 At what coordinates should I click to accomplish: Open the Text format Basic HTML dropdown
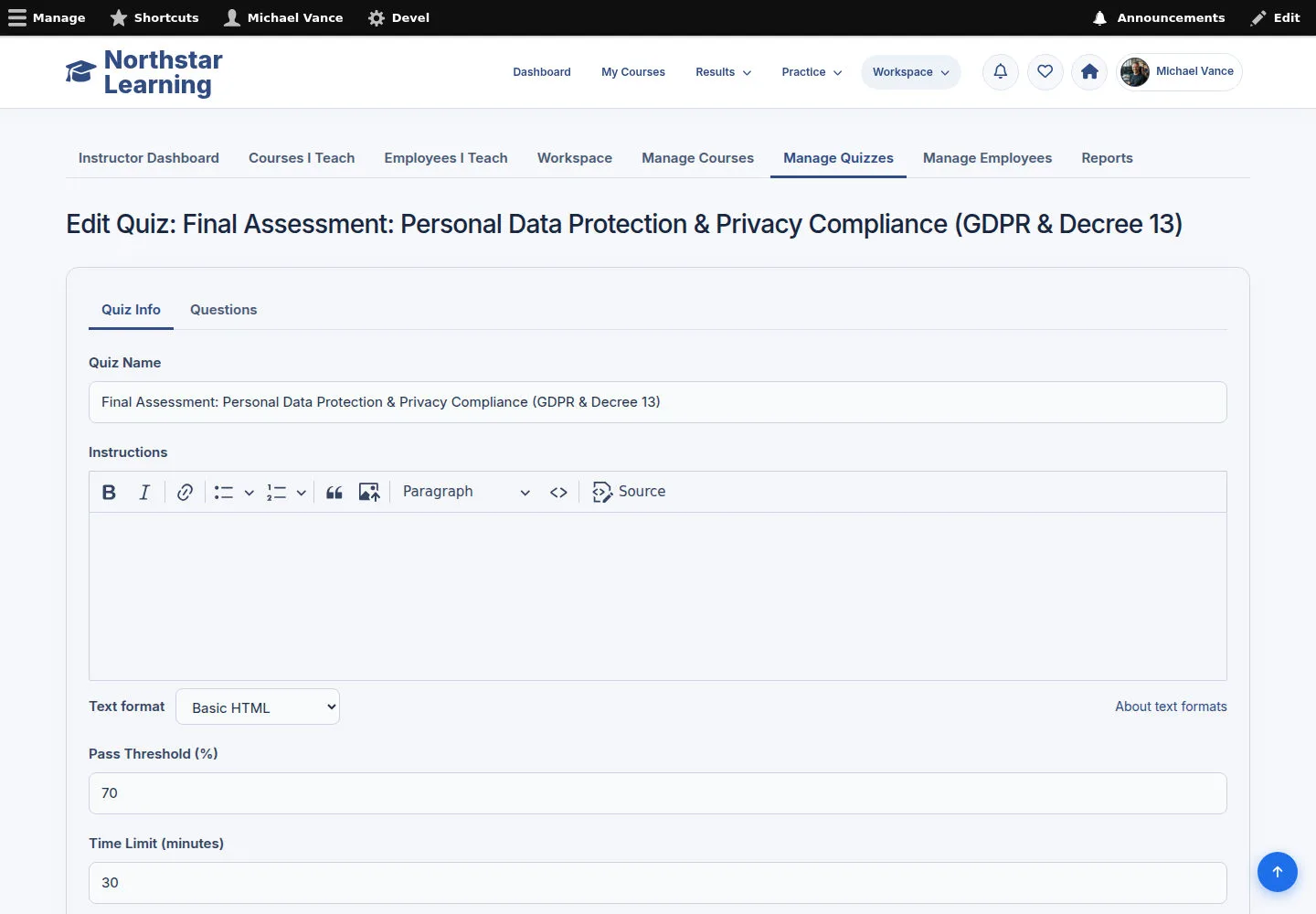[258, 707]
